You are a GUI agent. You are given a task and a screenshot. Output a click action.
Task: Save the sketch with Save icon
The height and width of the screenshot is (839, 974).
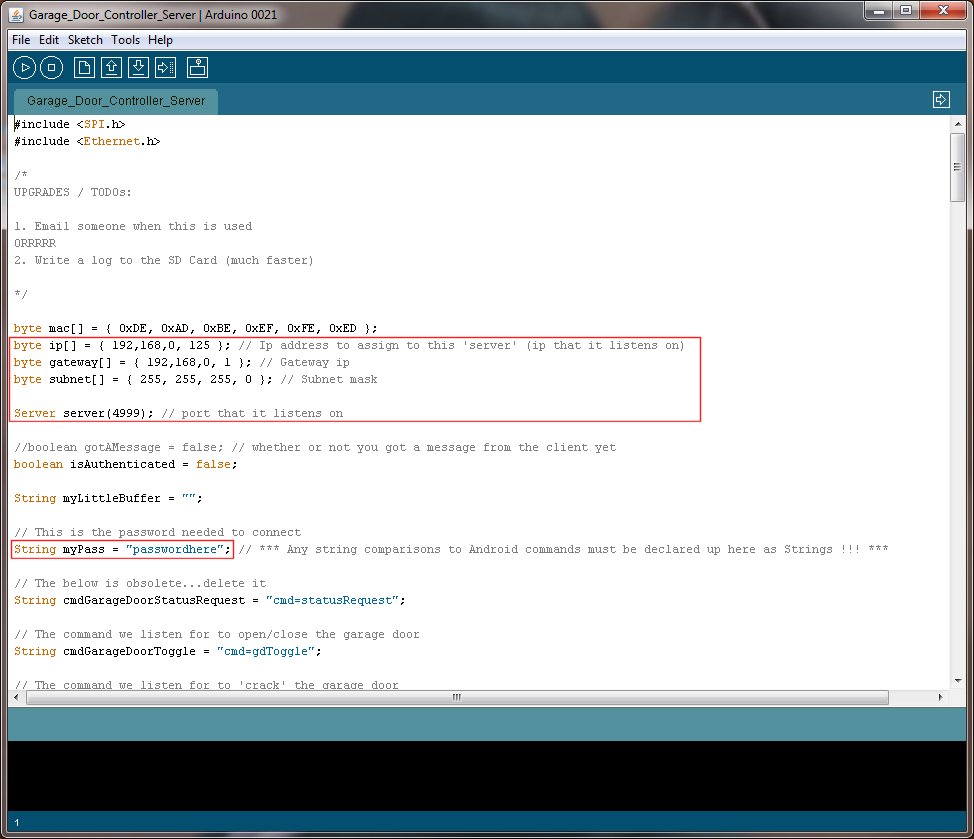coord(139,67)
